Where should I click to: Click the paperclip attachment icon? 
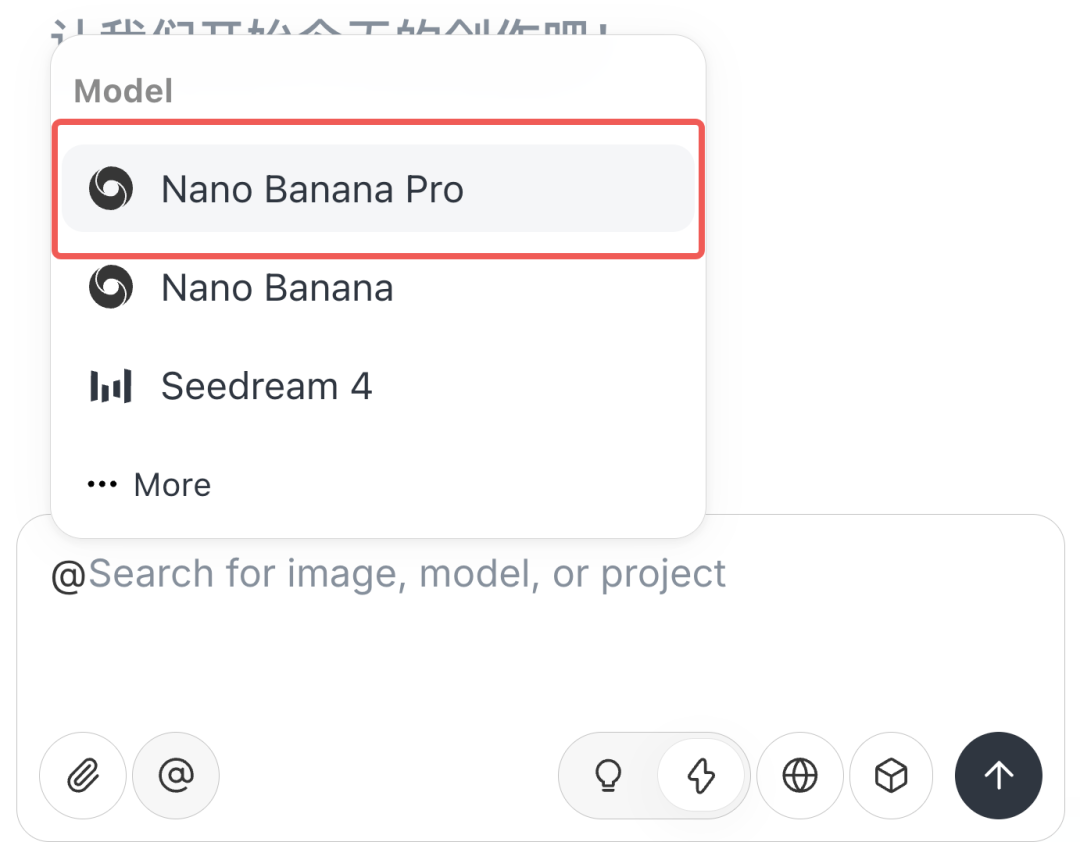(x=83, y=776)
